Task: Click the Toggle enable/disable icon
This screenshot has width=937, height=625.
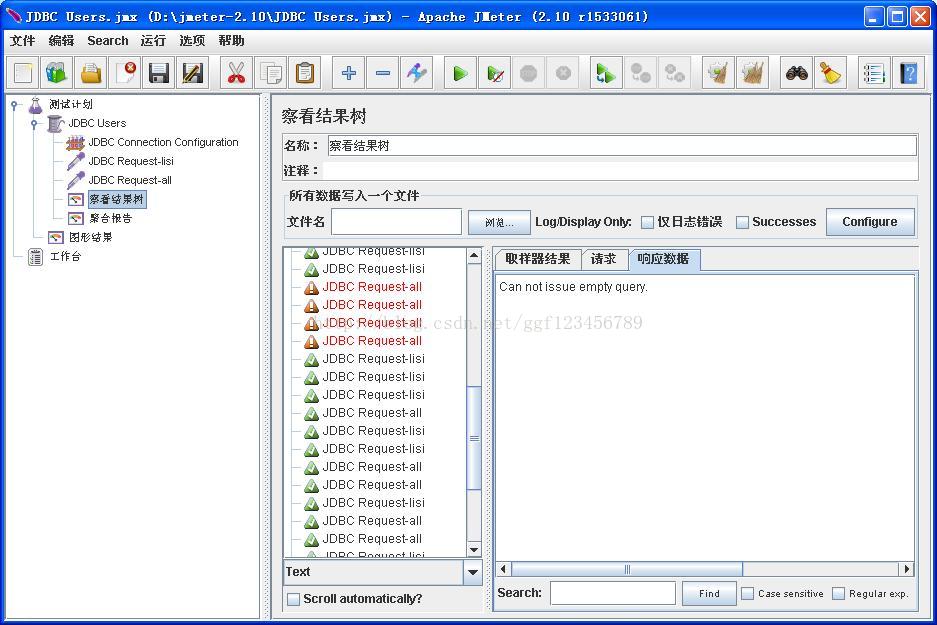Action: [417, 73]
